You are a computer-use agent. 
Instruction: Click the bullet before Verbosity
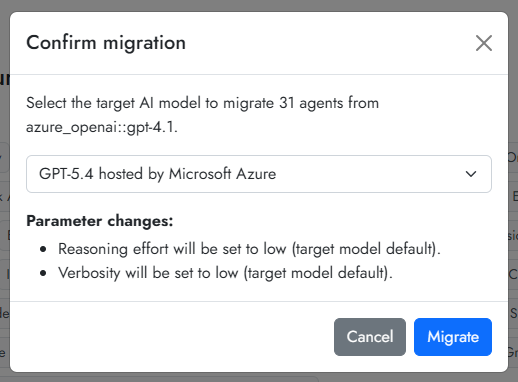(x=43, y=273)
